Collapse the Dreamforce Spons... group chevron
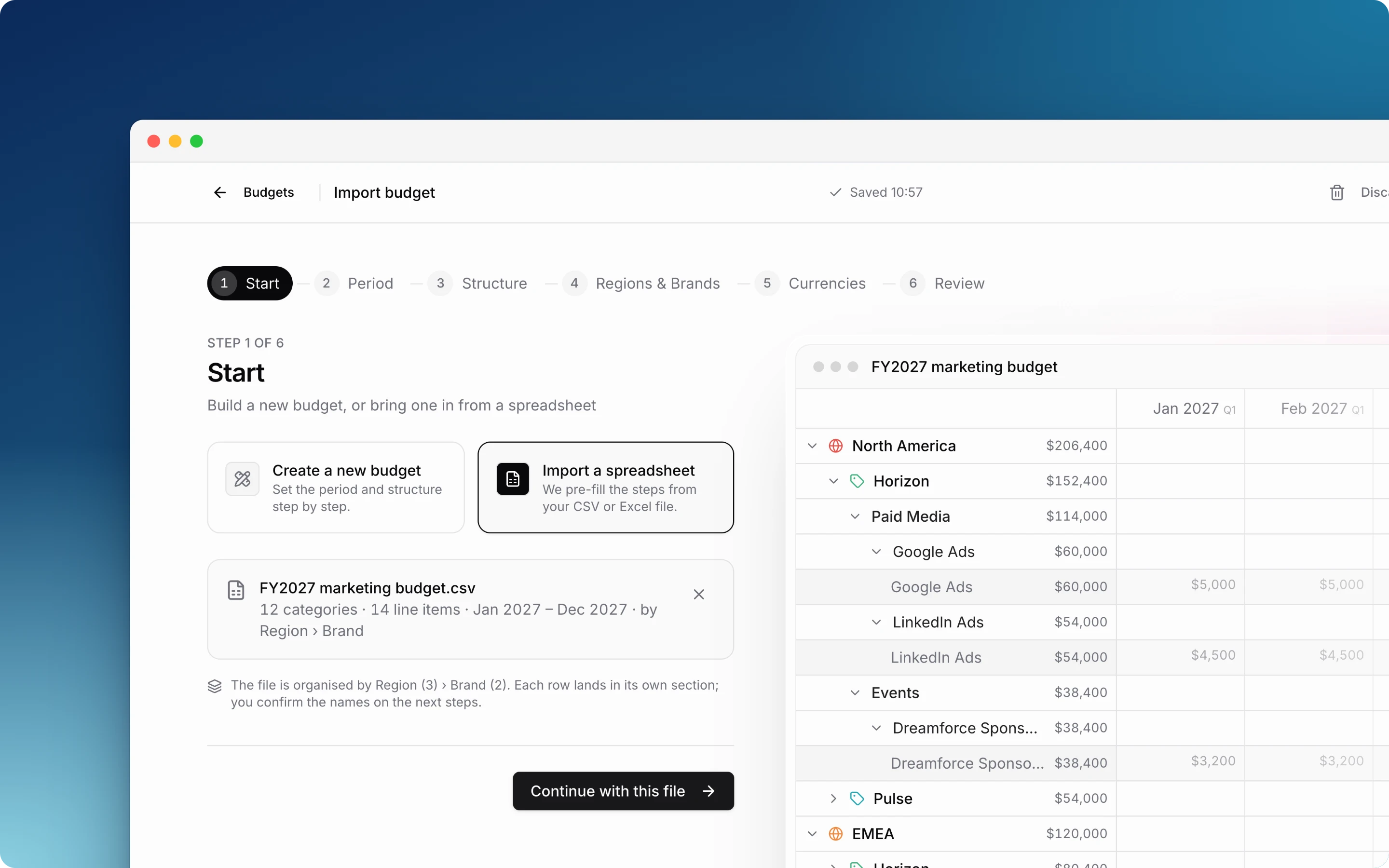Viewport: 1389px width, 868px height. coord(876,728)
